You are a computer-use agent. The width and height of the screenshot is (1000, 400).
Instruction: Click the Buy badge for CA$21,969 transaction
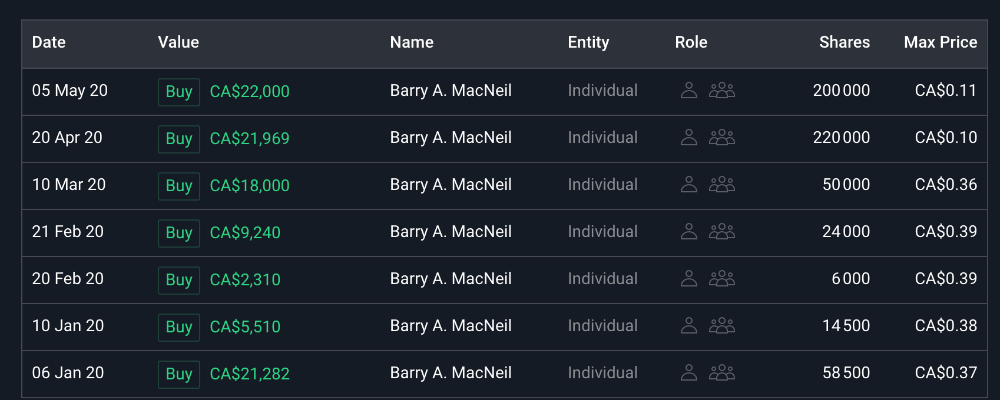(x=179, y=138)
